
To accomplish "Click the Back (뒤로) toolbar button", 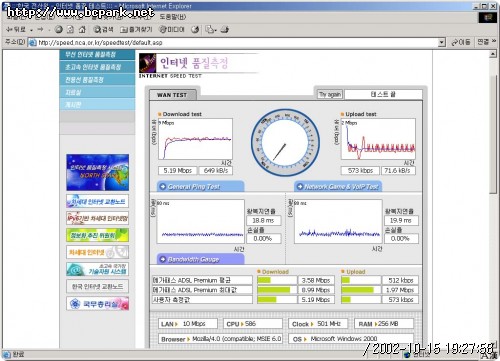I will [x=16, y=30].
